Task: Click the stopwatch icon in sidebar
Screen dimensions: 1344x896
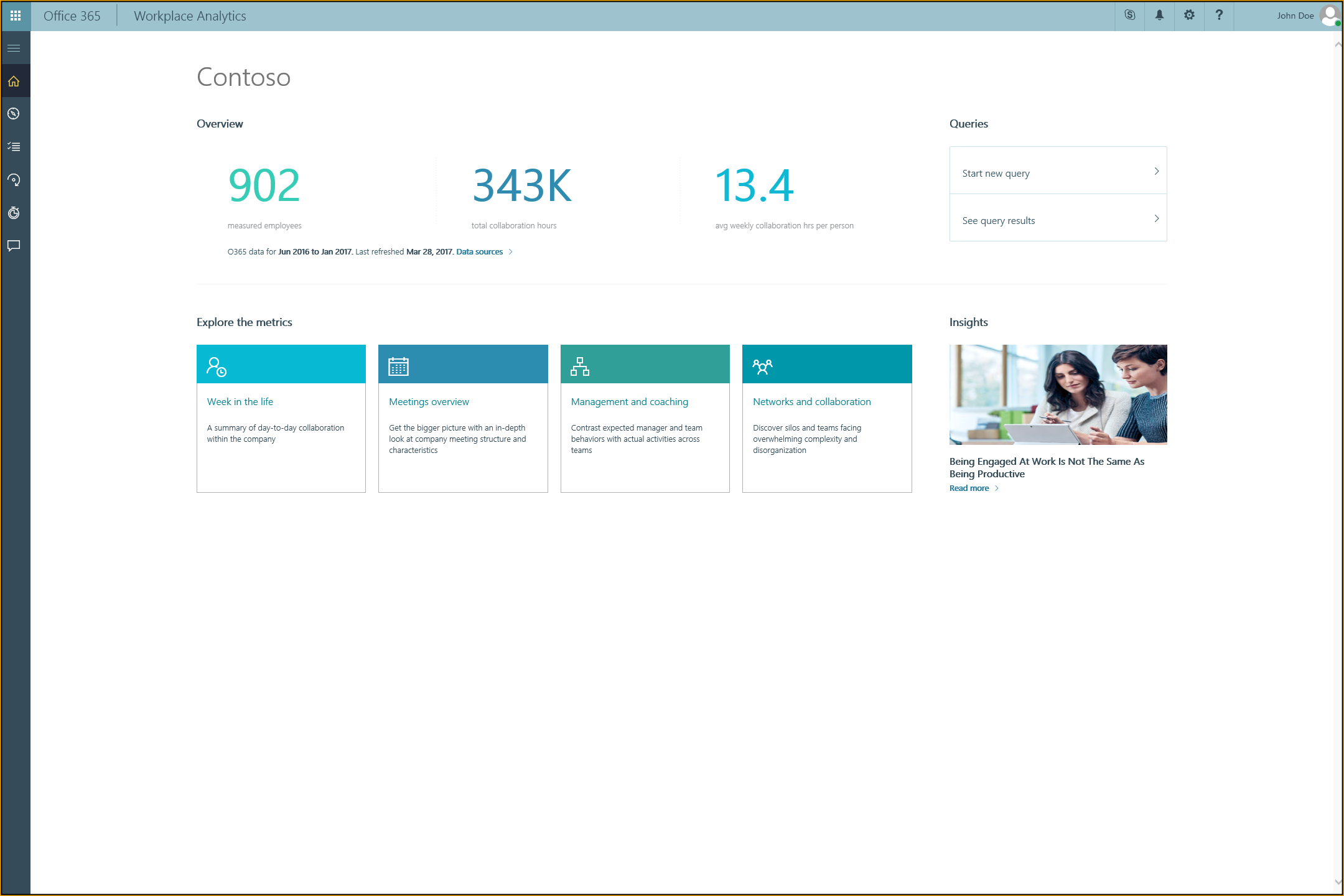Action: [14, 213]
